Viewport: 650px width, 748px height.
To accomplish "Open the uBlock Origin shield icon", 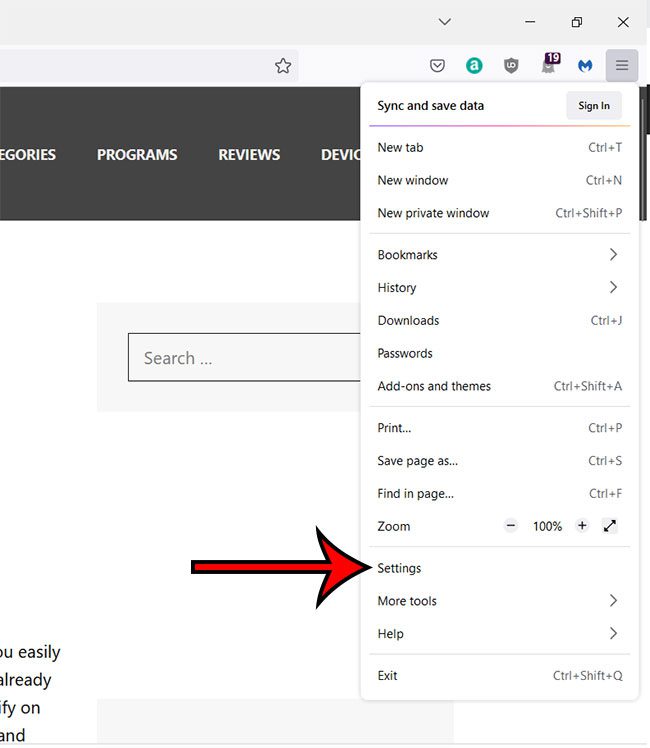I will click(511, 65).
